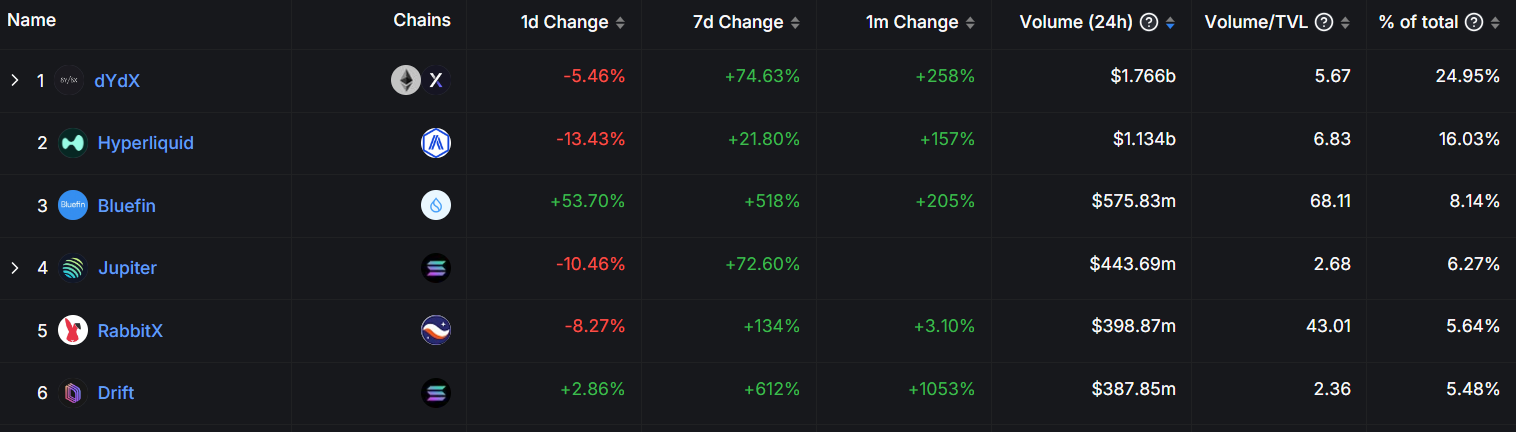Click the Volume/TVL info question mark
1516x432 pixels.
point(1324,22)
